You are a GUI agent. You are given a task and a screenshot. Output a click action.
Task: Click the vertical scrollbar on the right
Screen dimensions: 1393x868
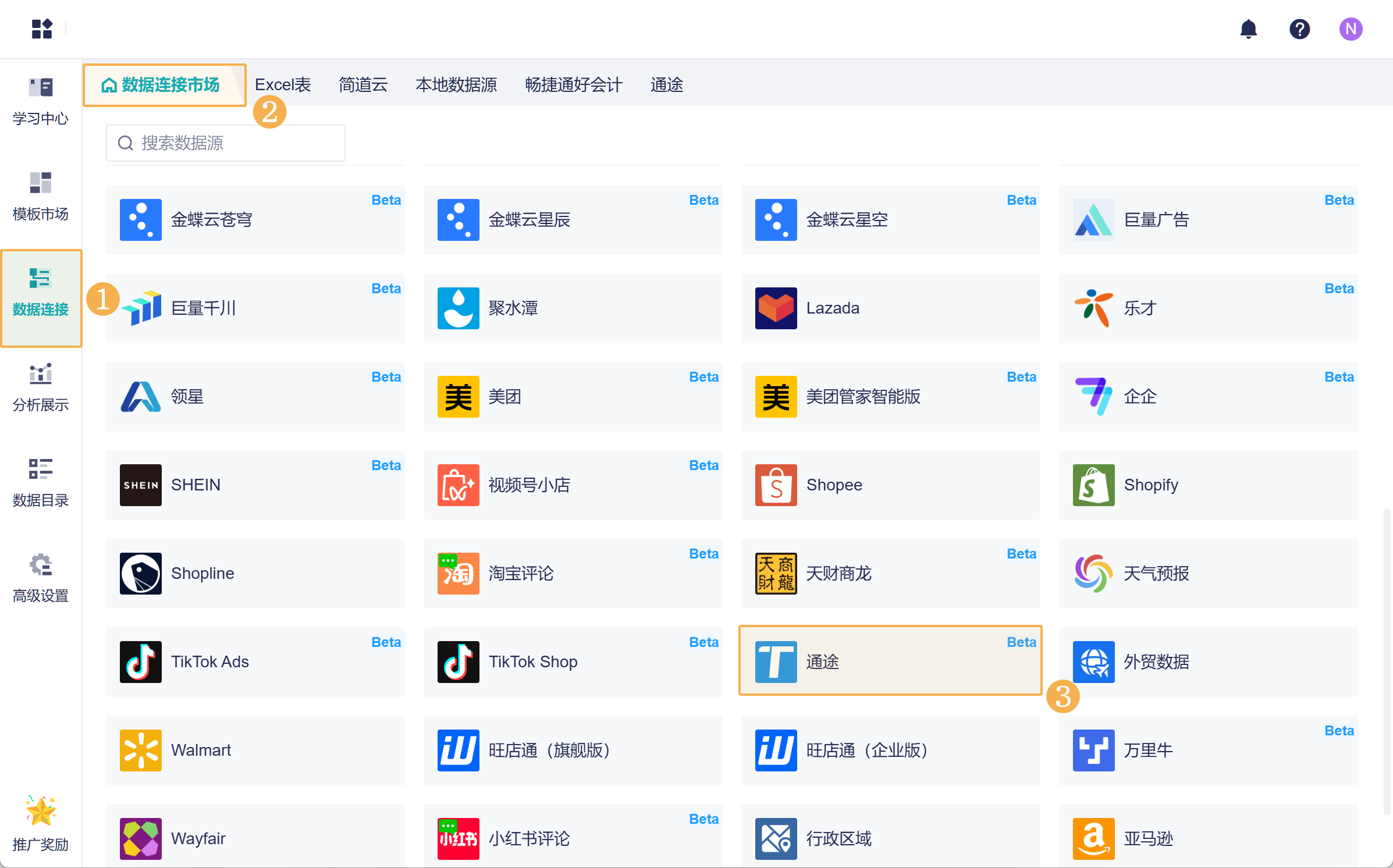click(1387, 661)
